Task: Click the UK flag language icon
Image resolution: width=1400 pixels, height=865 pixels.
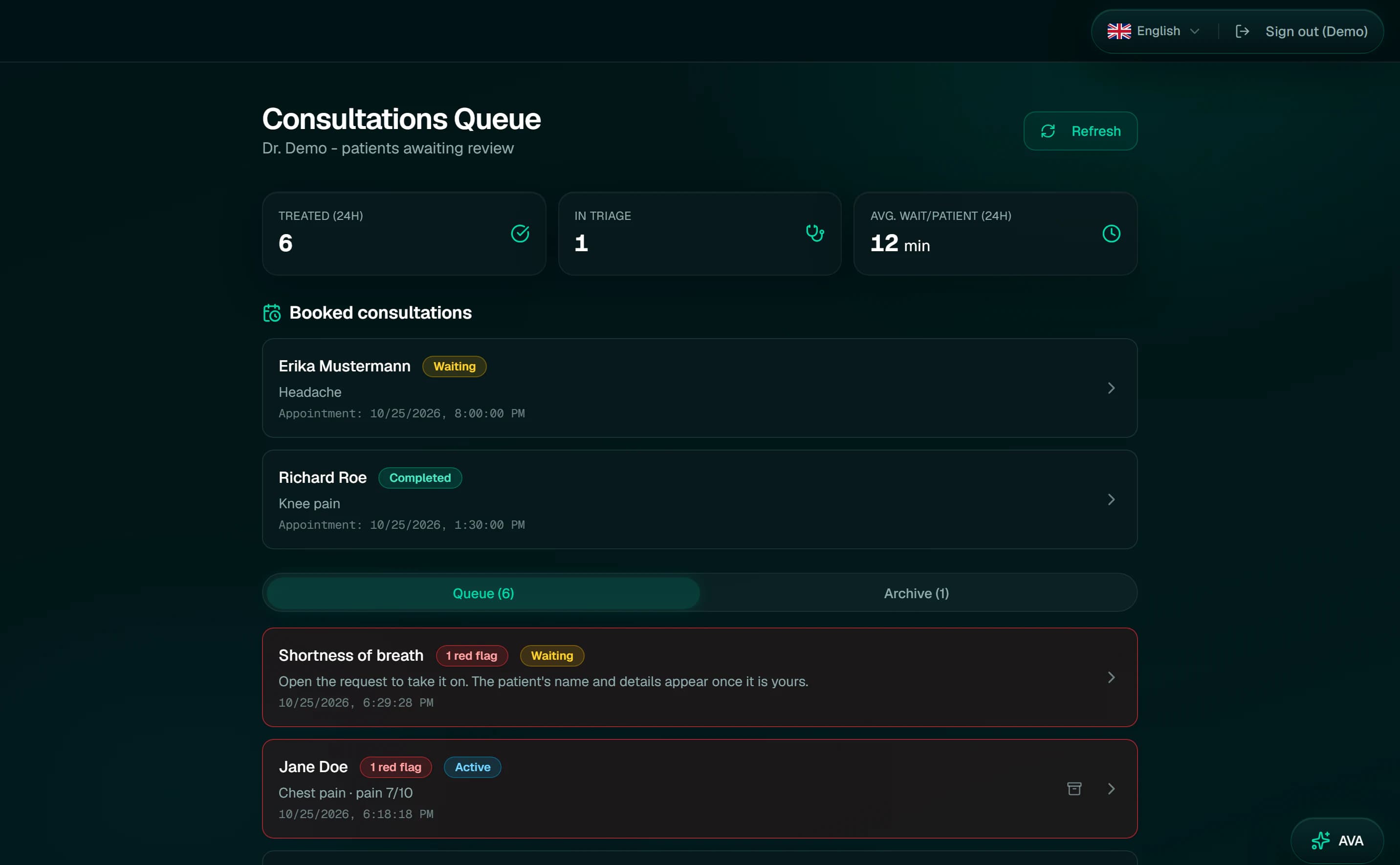Action: click(x=1118, y=31)
